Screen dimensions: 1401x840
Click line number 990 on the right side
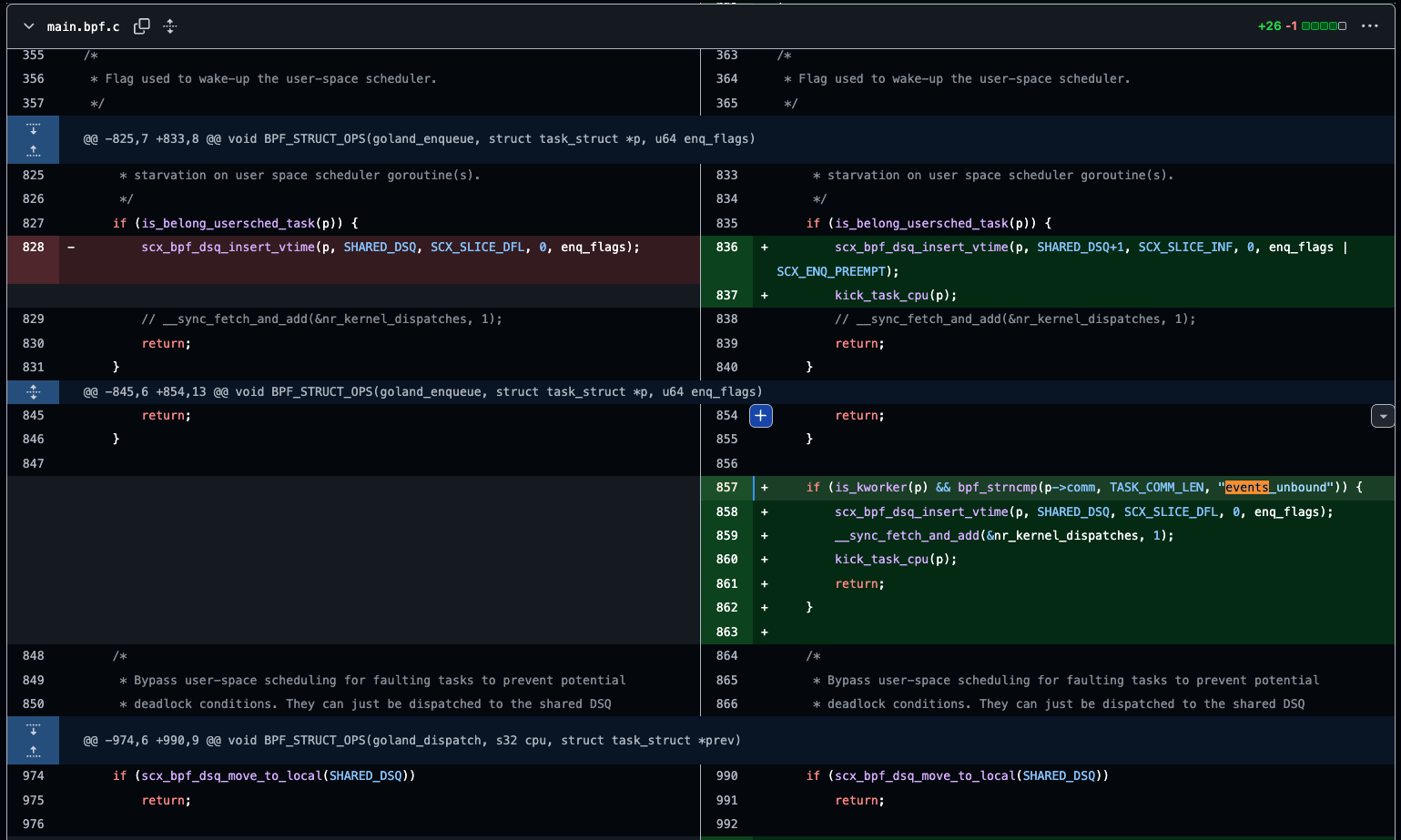(726, 776)
